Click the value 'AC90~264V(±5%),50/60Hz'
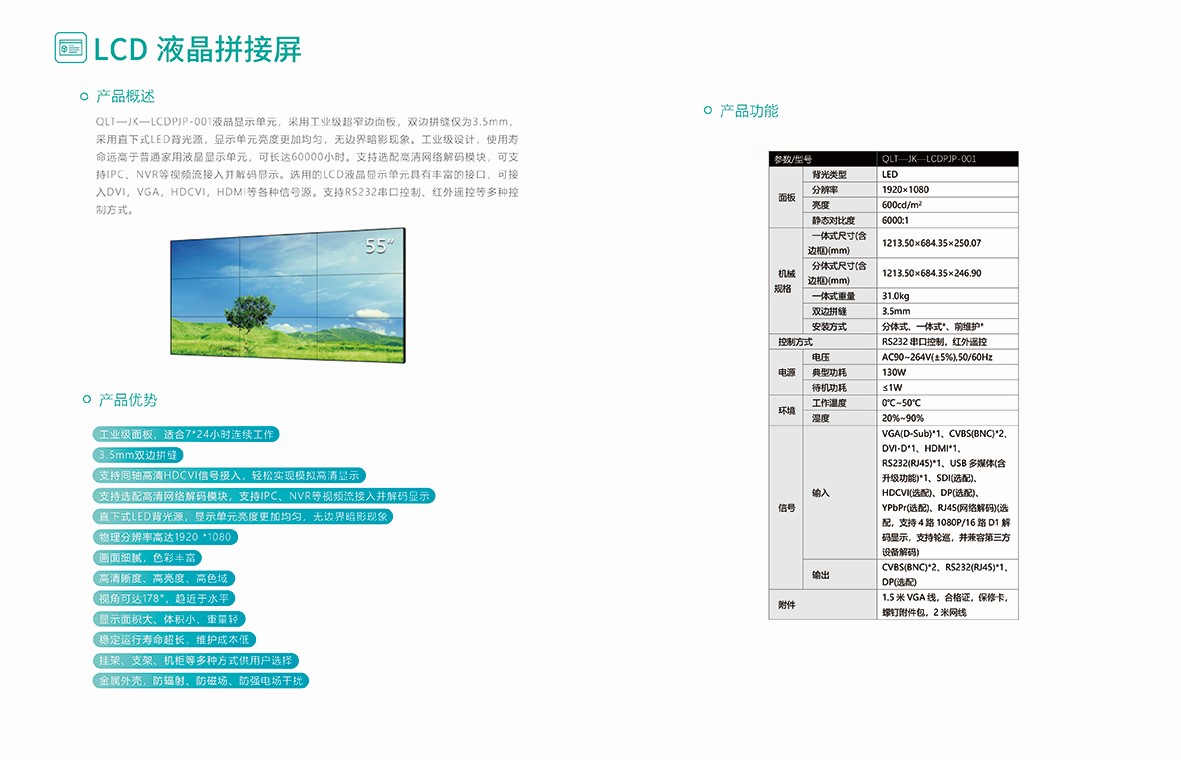1181x760 pixels. pos(948,357)
